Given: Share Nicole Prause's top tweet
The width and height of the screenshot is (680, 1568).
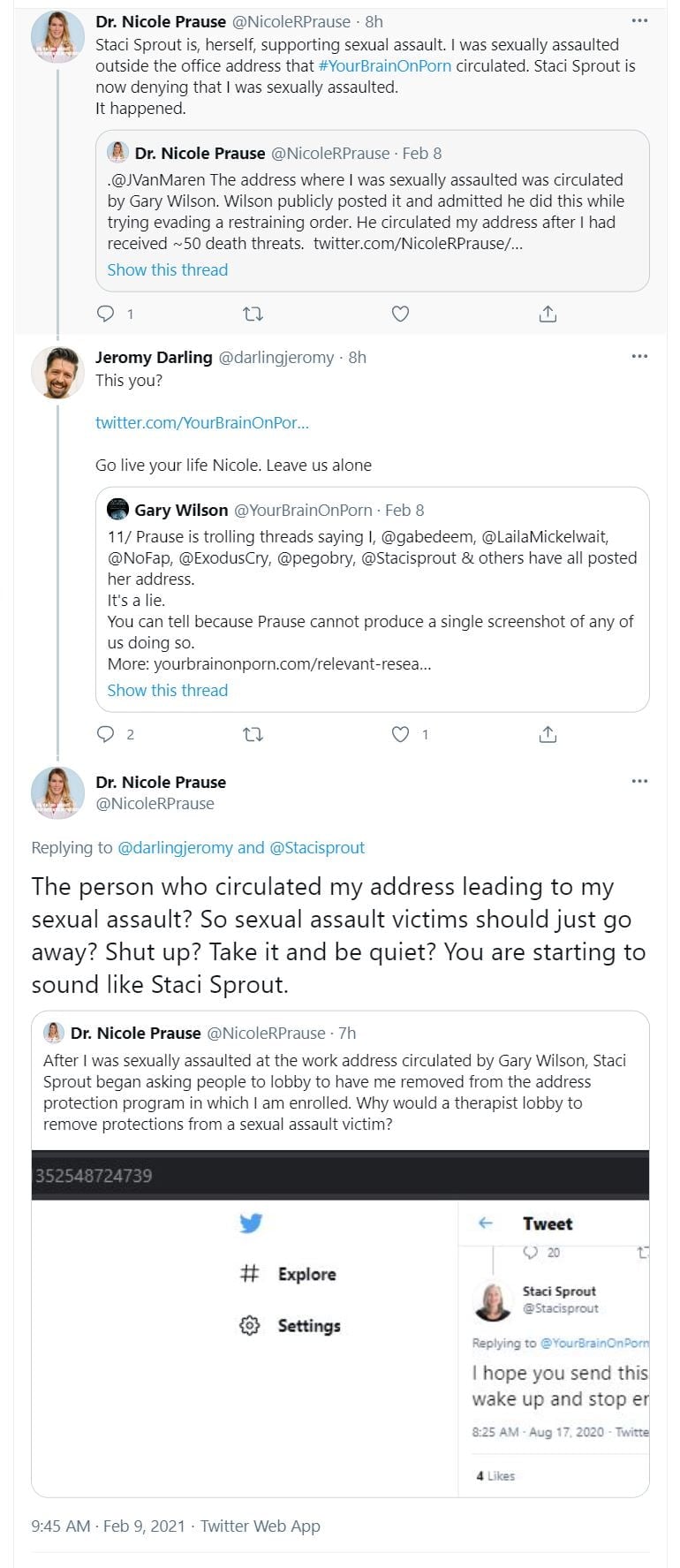Looking at the screenshot, I should (x=548, y=314).
